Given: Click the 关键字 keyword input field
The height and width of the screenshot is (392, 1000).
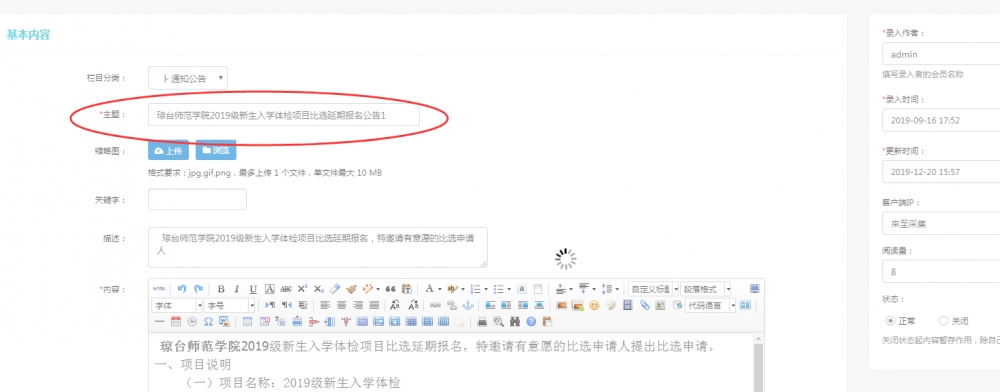Looking at the screenshot, I should coord(197,200).
